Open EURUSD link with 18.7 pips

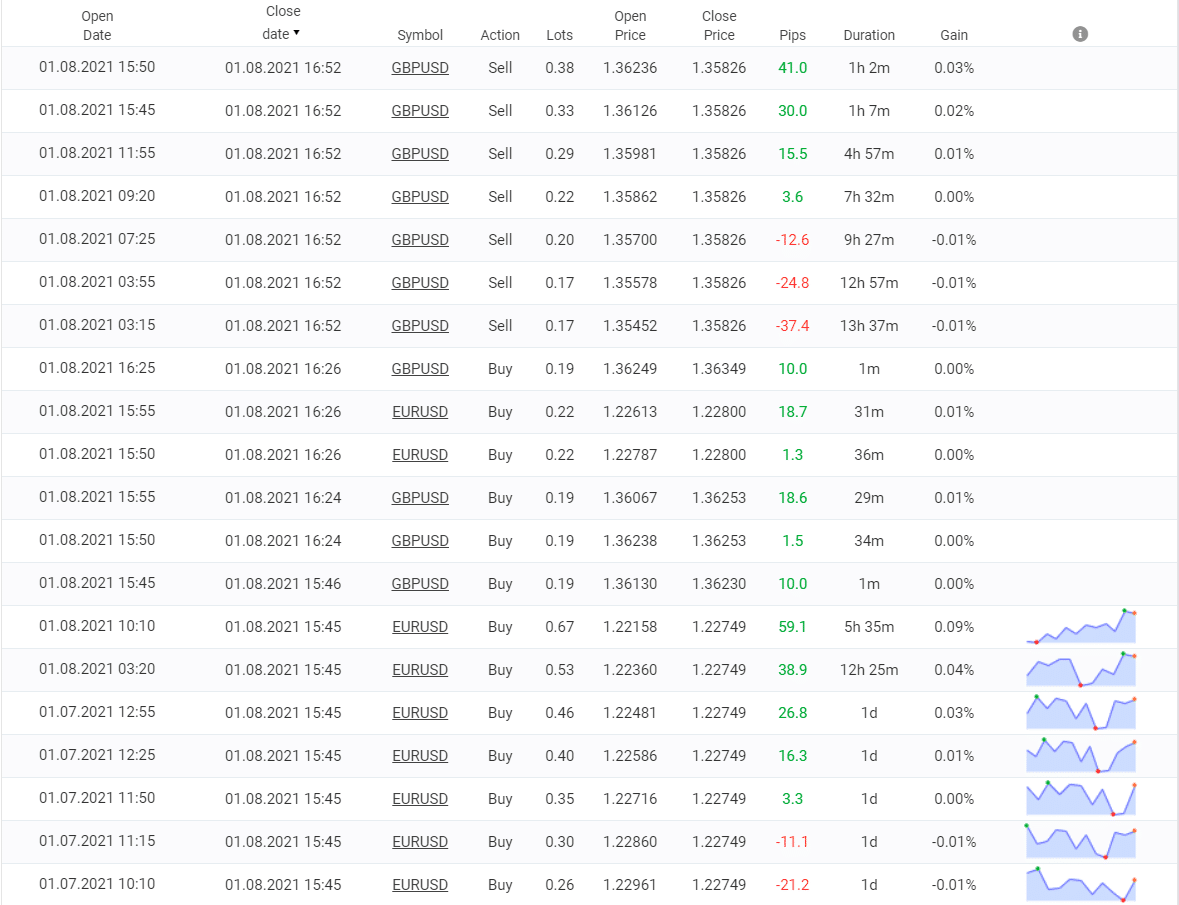[420, 412]
